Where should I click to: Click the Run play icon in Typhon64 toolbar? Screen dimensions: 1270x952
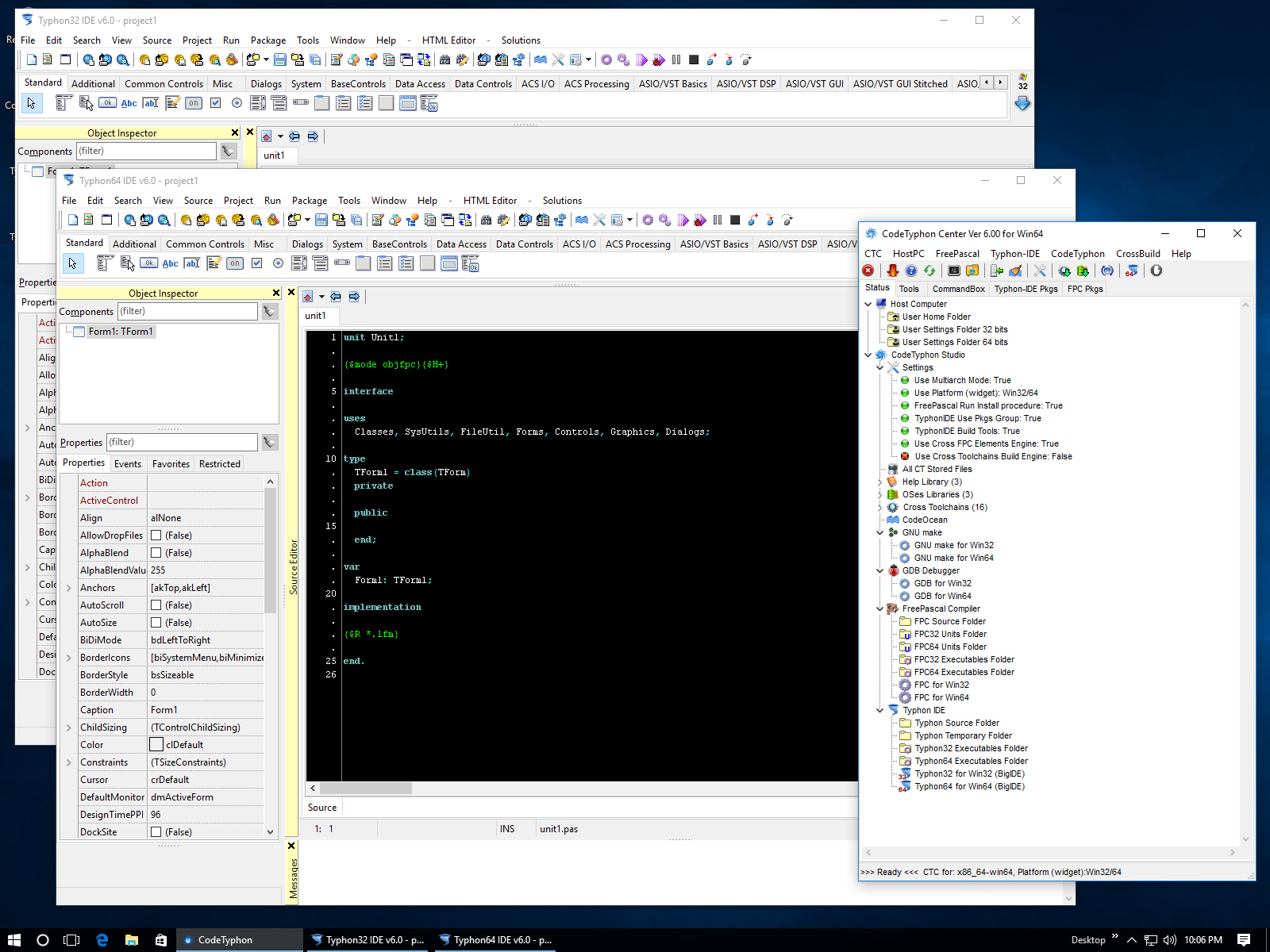pyautogui.click(x=683, y=221)
